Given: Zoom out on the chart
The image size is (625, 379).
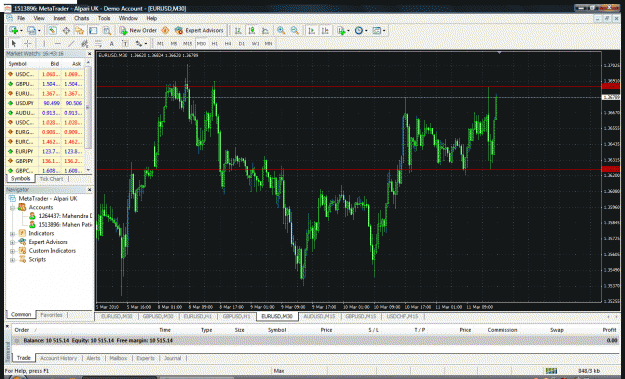Looking at the screenshot, I should click(x=295, y=30).
